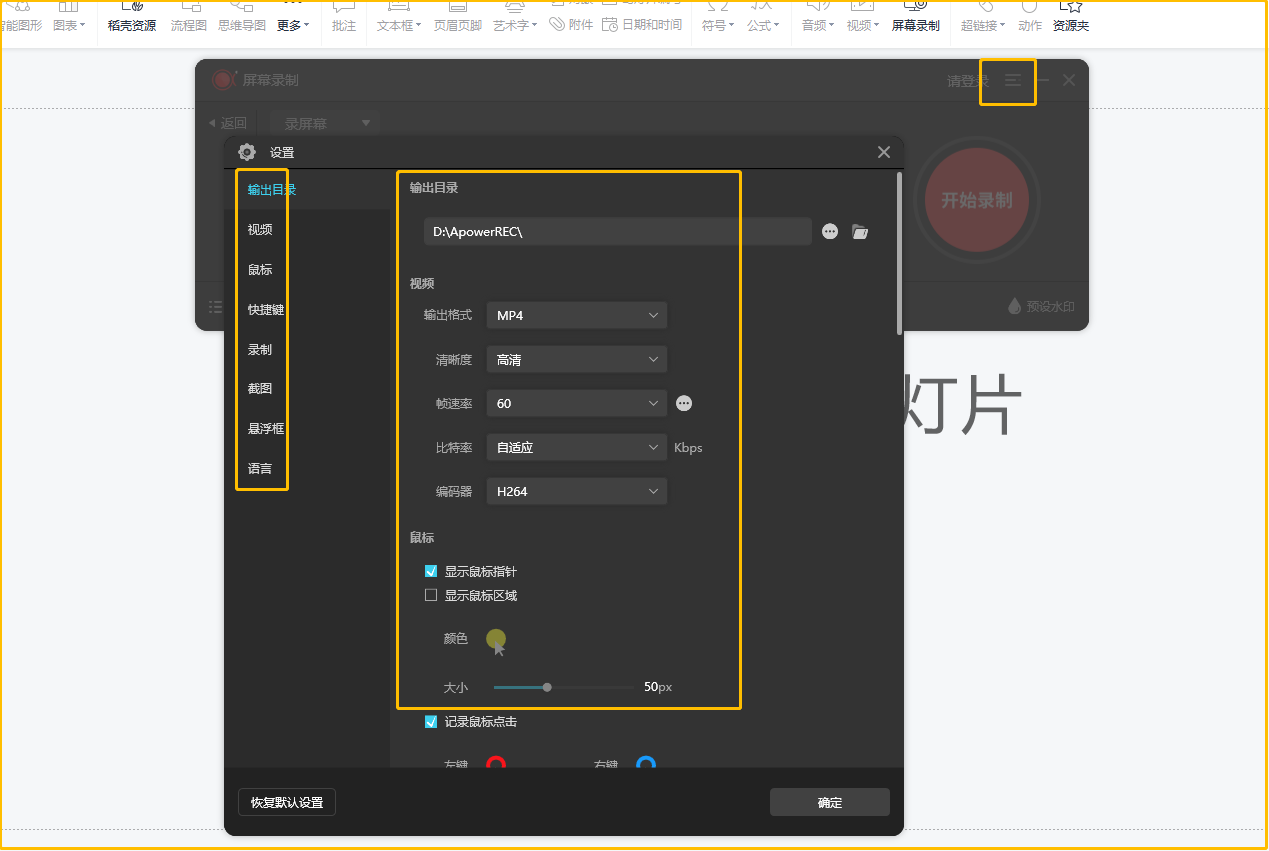This screenshot has height=851, width=1269.
Task: Click the D:\ApowerREC\ output path field
Action: 618,232
